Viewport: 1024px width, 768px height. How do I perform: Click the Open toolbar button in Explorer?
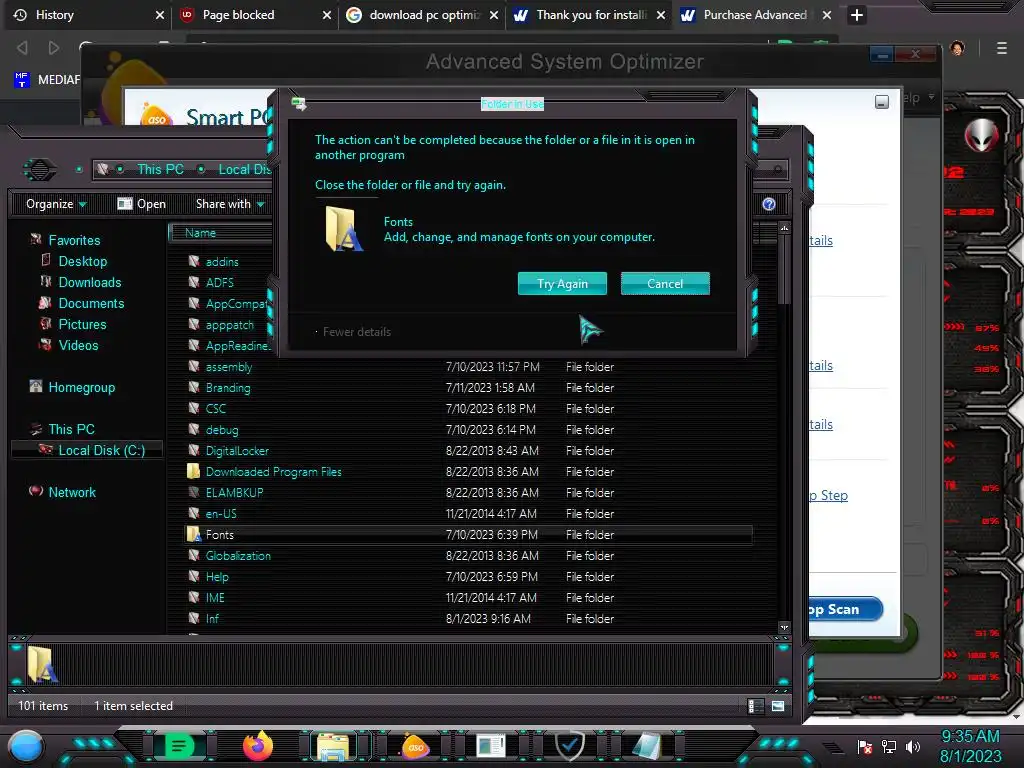tap(142, 204)
